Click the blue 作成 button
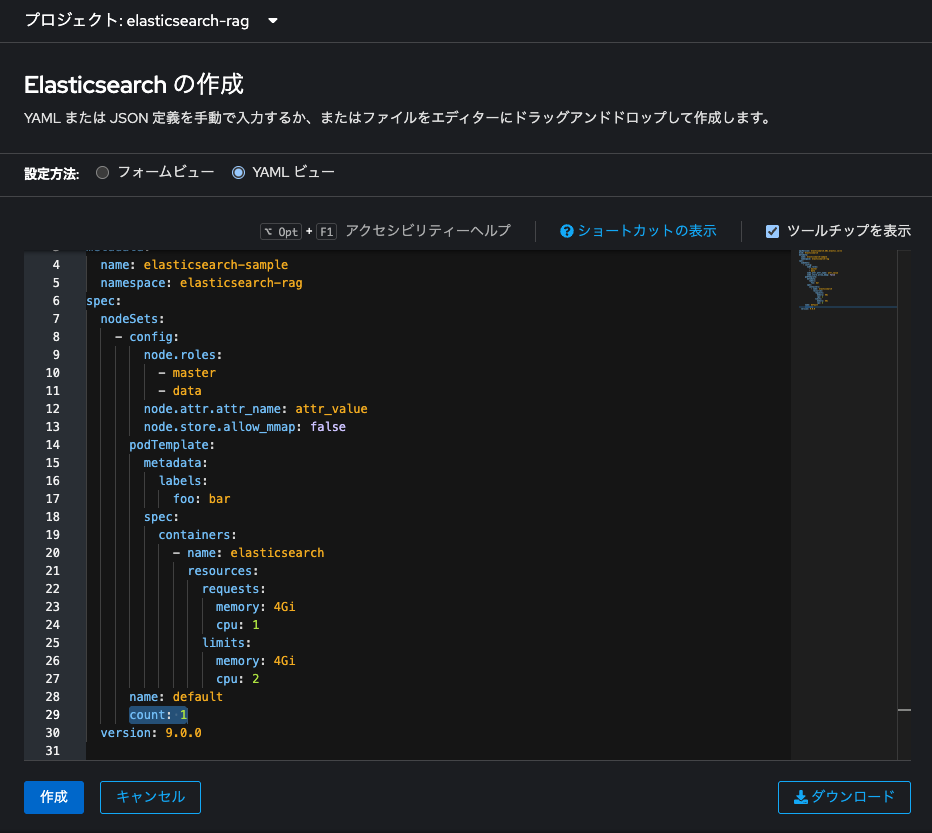The image size is (932, 833). (x=53, y=797)
